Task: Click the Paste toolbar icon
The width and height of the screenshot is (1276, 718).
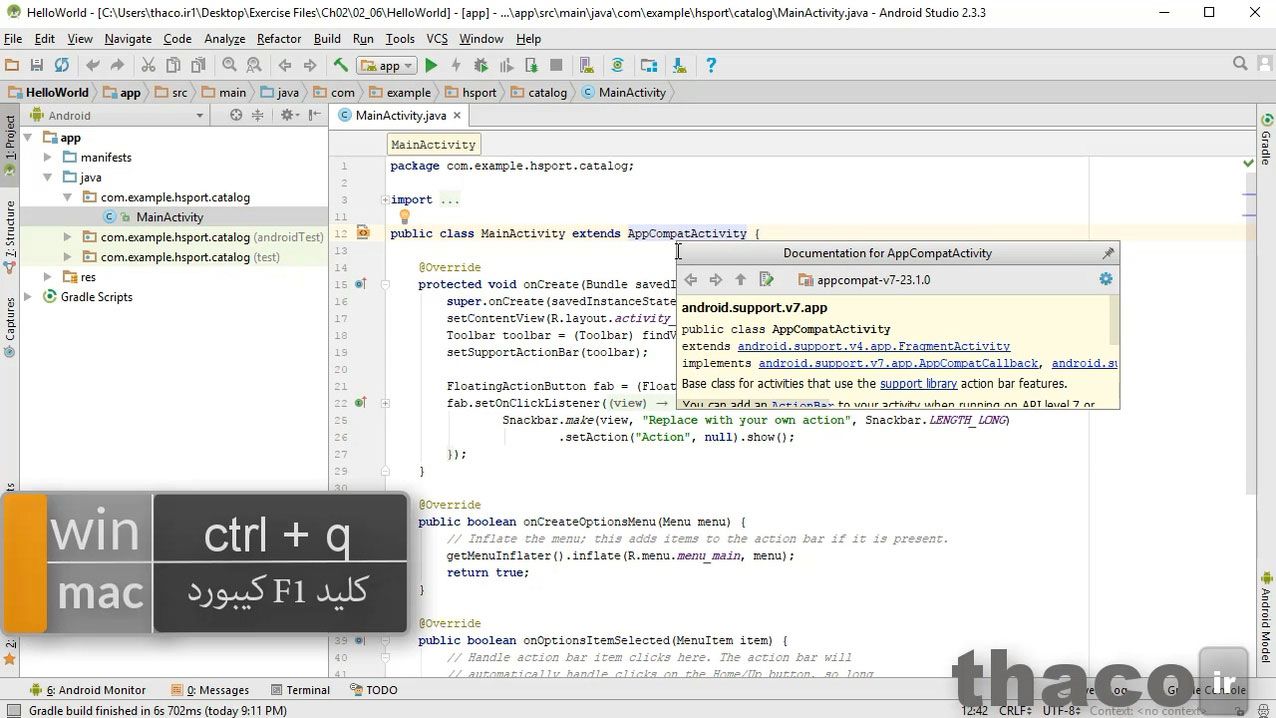Action: 198,65
